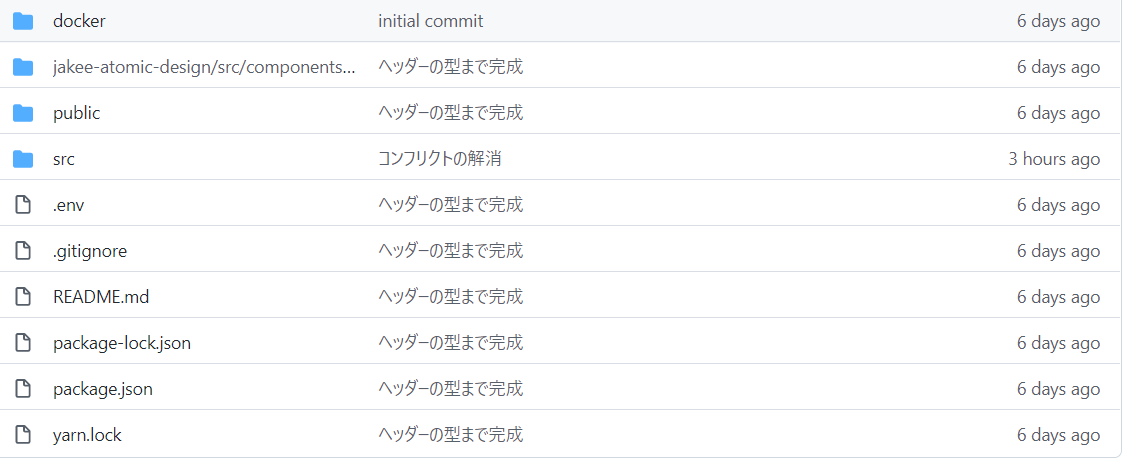Open the jakee-atomic-design/src/components folder
Image resolution: width=1124 pixels, height=467 pixels.
204,67
